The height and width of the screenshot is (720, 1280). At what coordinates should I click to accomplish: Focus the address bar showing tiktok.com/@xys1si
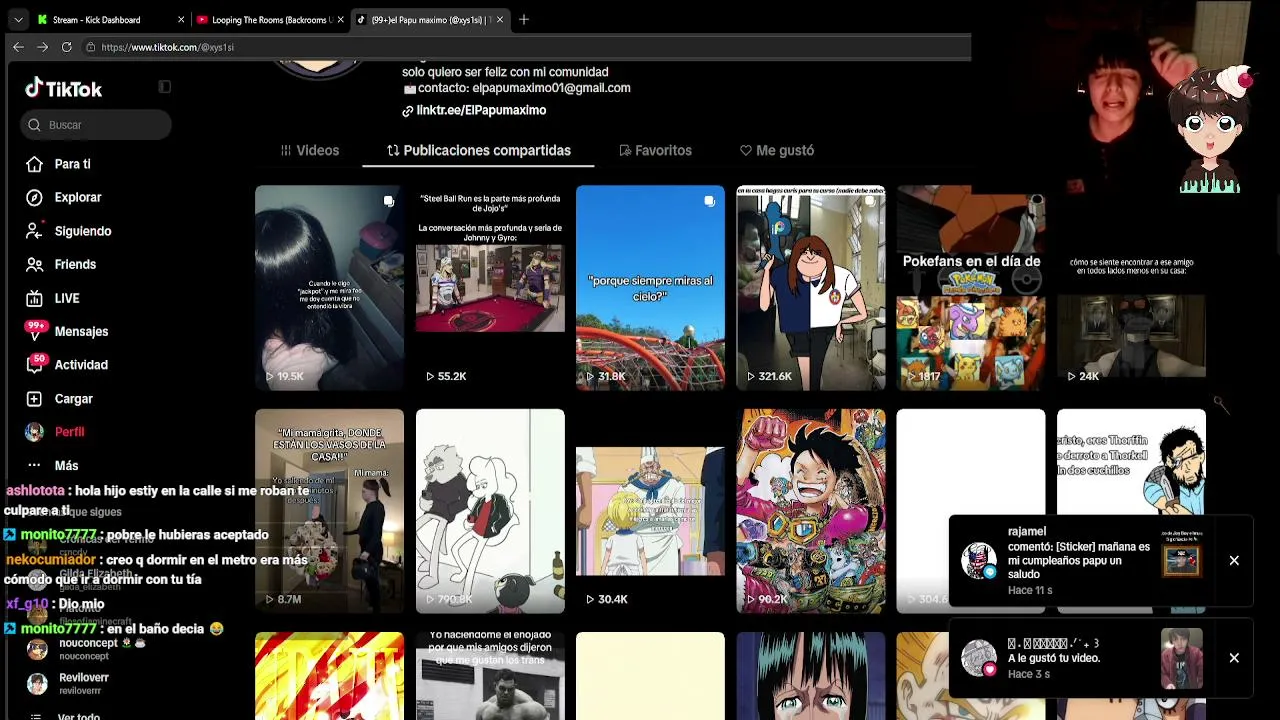pos(525,47)
